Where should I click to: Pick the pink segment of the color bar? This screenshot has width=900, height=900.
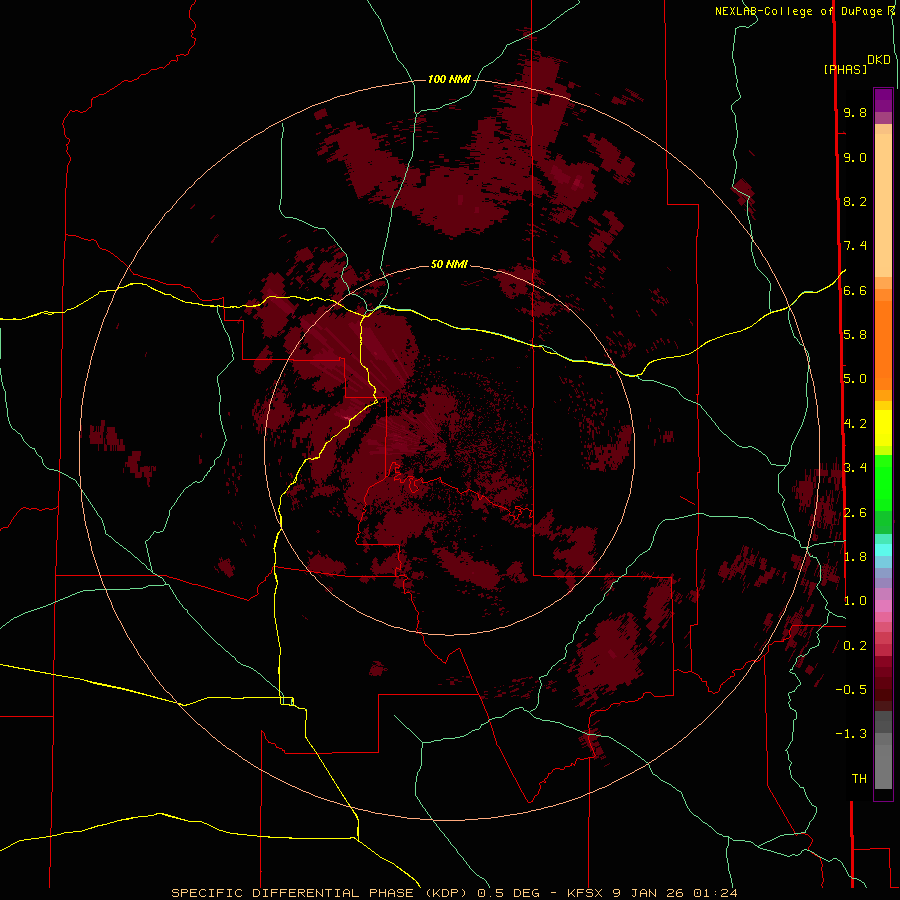coord(883,607)
